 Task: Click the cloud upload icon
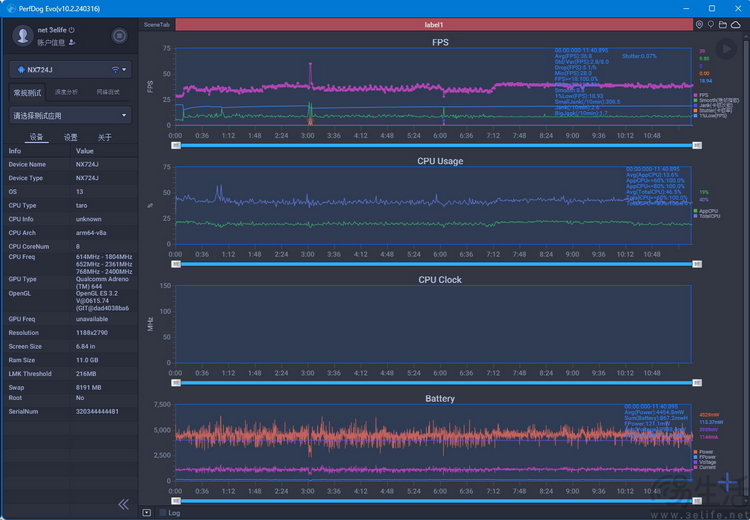pyautogui.click(x=736, y=24)
